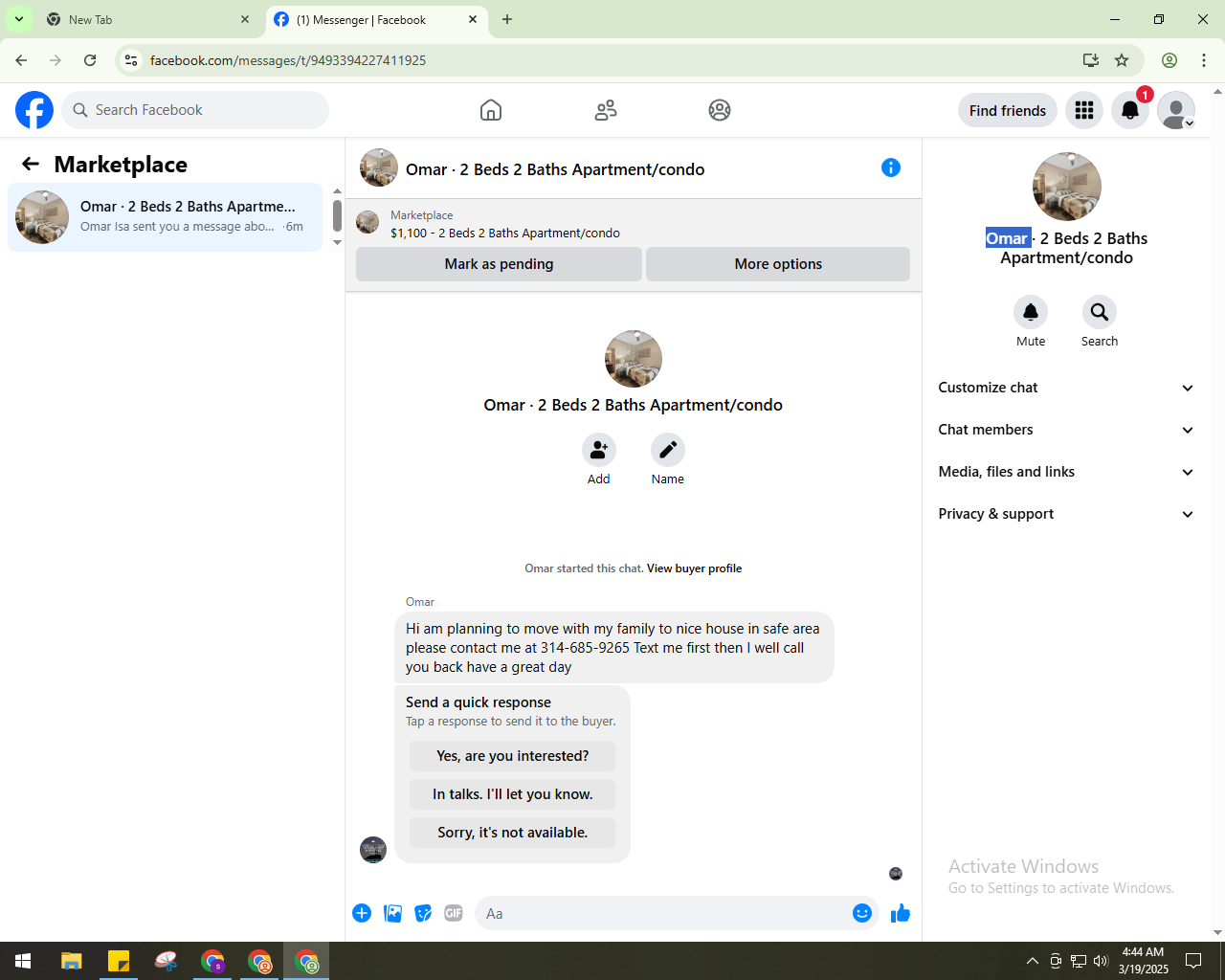This screenshot has width=1225, height=980.
Task: Go back from Marketplace with arrow
Action: coord(31,165)
